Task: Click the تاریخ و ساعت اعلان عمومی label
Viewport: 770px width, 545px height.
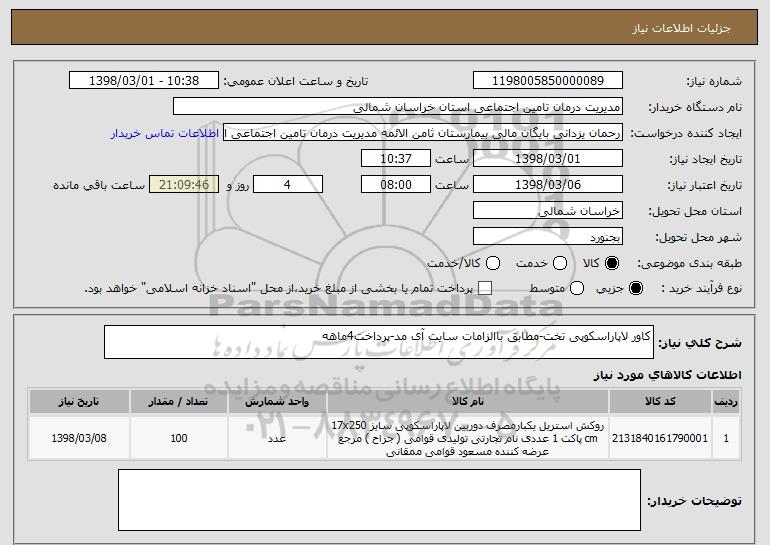Action: point(296,81)
